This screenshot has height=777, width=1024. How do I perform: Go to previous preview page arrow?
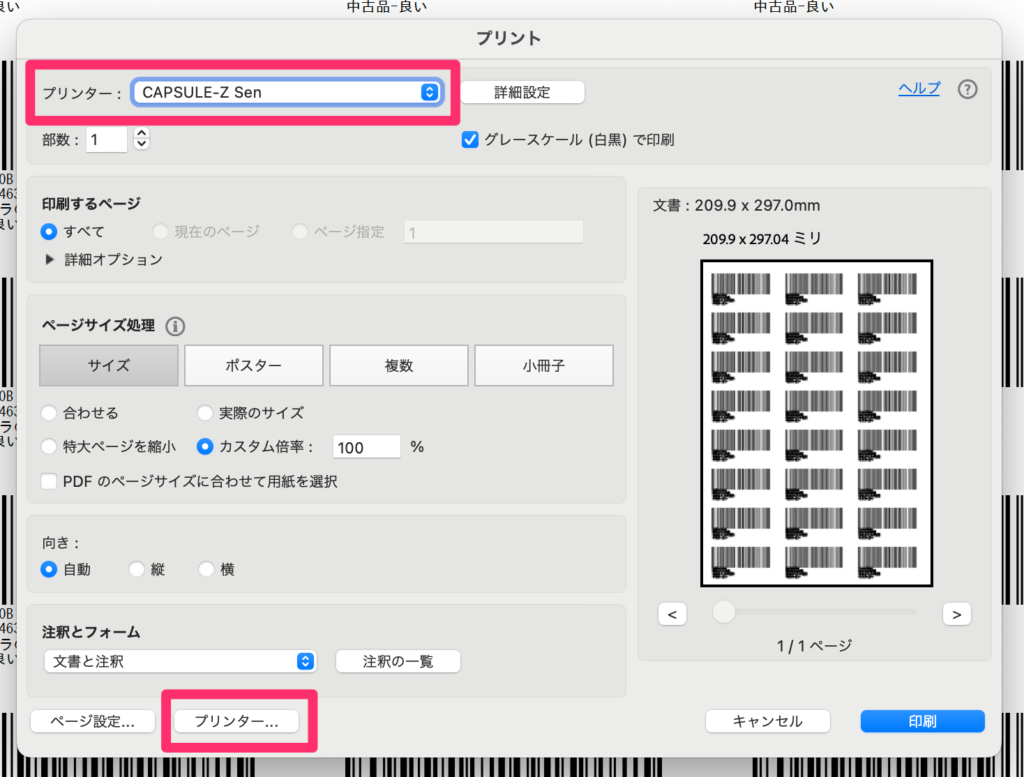tap(671, 614)
